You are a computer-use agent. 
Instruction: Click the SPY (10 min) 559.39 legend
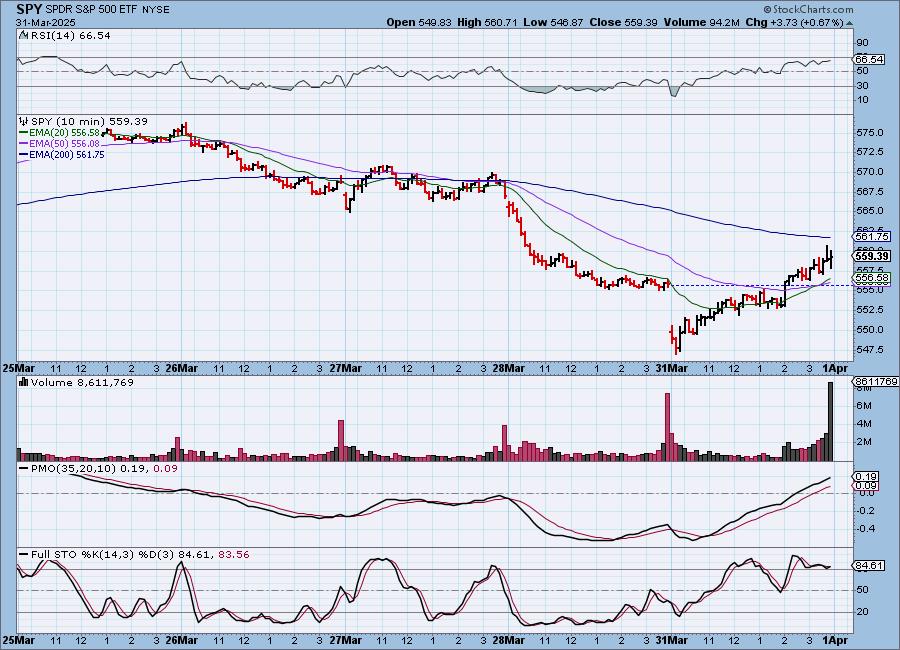89,121
